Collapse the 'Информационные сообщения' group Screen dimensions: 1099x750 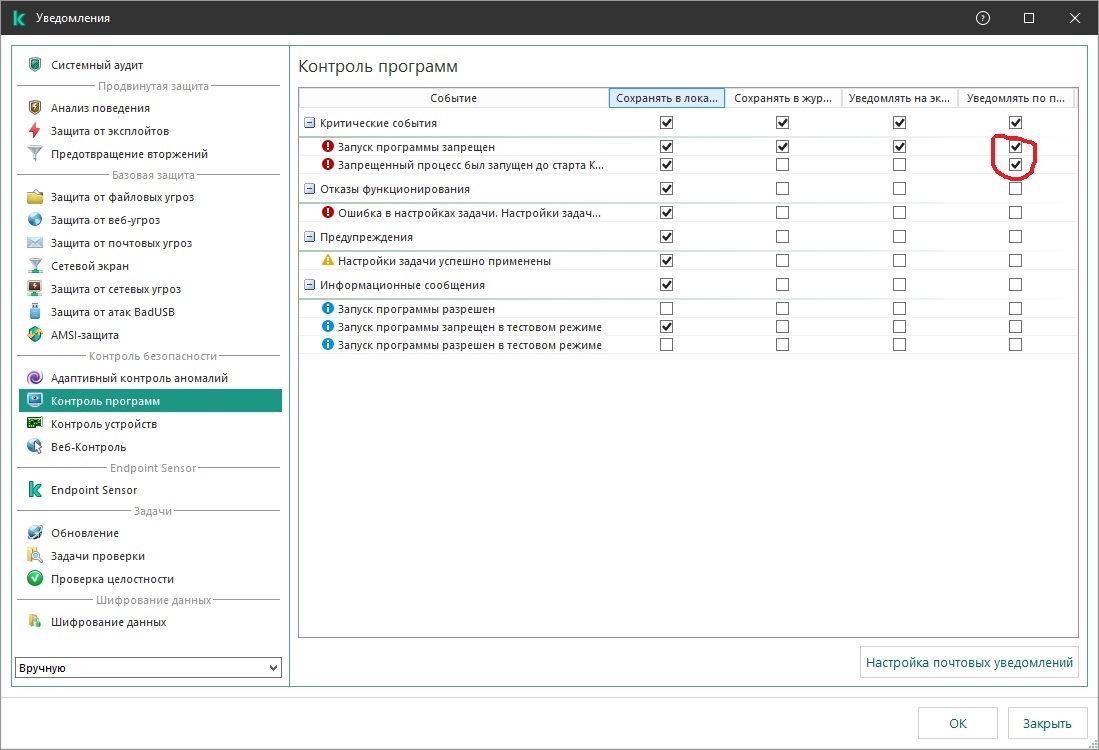pos(310,285)
